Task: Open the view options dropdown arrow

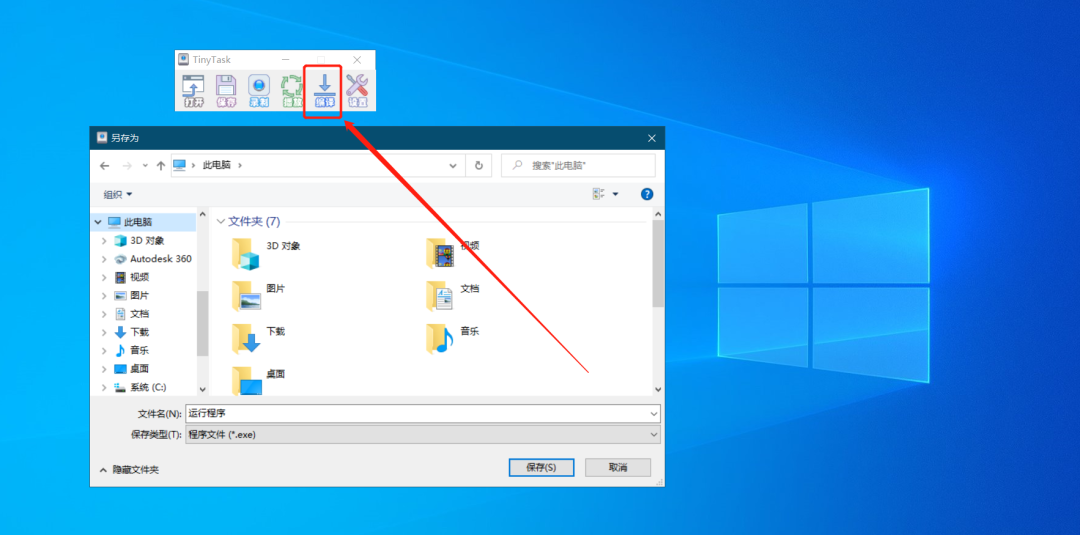Action: [616, 194]
